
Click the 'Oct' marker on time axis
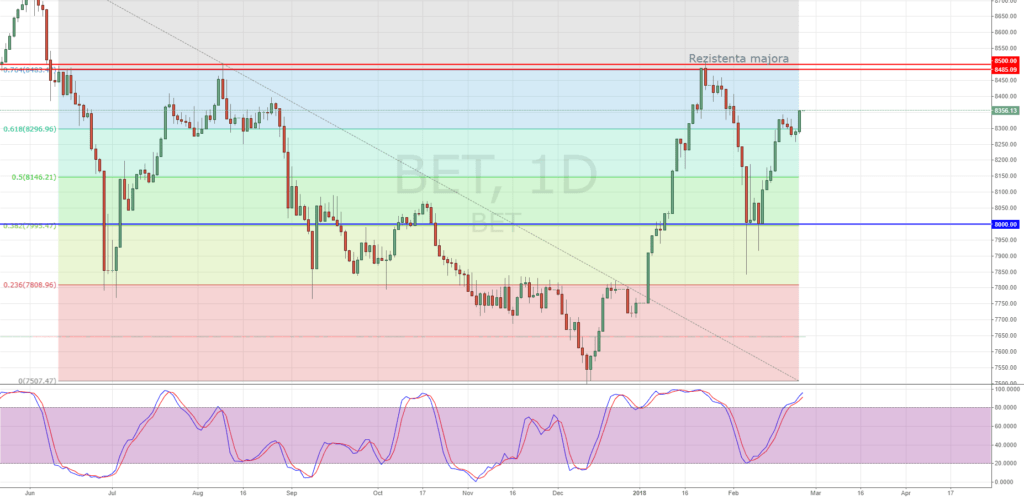click(x=378, y=493)
